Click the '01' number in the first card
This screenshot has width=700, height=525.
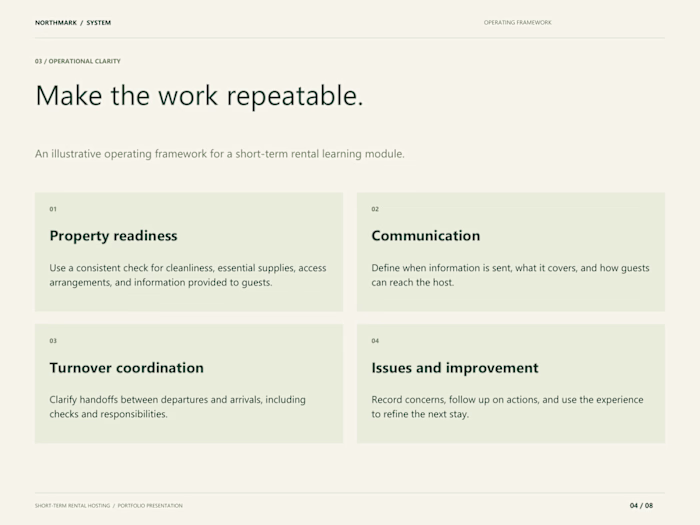click(x=53, y=209)
